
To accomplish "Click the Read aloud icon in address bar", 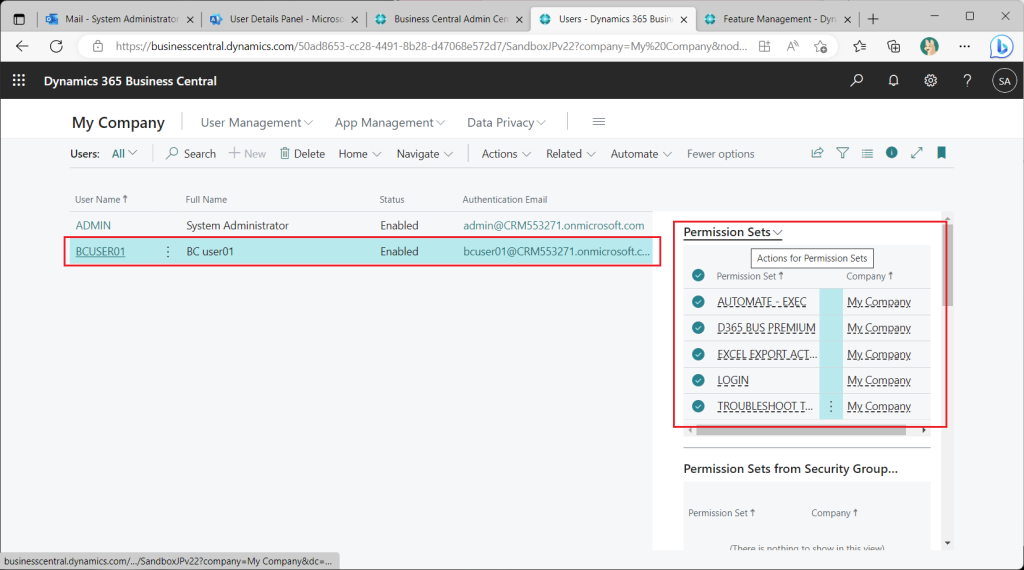I will (x=792, y=46).
